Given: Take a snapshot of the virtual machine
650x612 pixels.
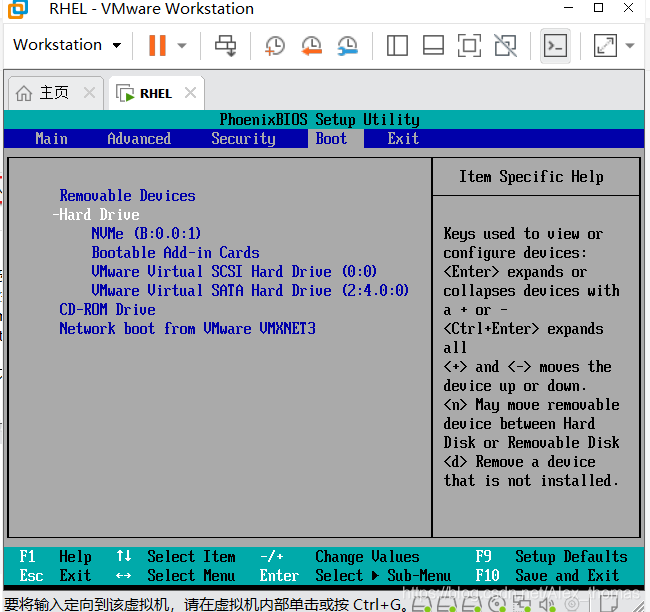Looking at the screenshot, I should tap(275, 45).
